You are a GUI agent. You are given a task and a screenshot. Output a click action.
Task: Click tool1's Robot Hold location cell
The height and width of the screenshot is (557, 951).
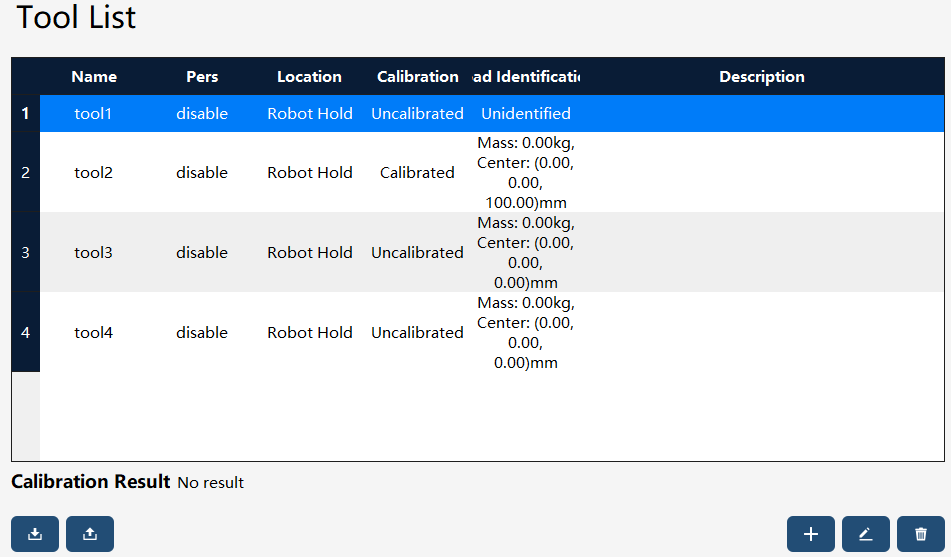tap(310, 113)
